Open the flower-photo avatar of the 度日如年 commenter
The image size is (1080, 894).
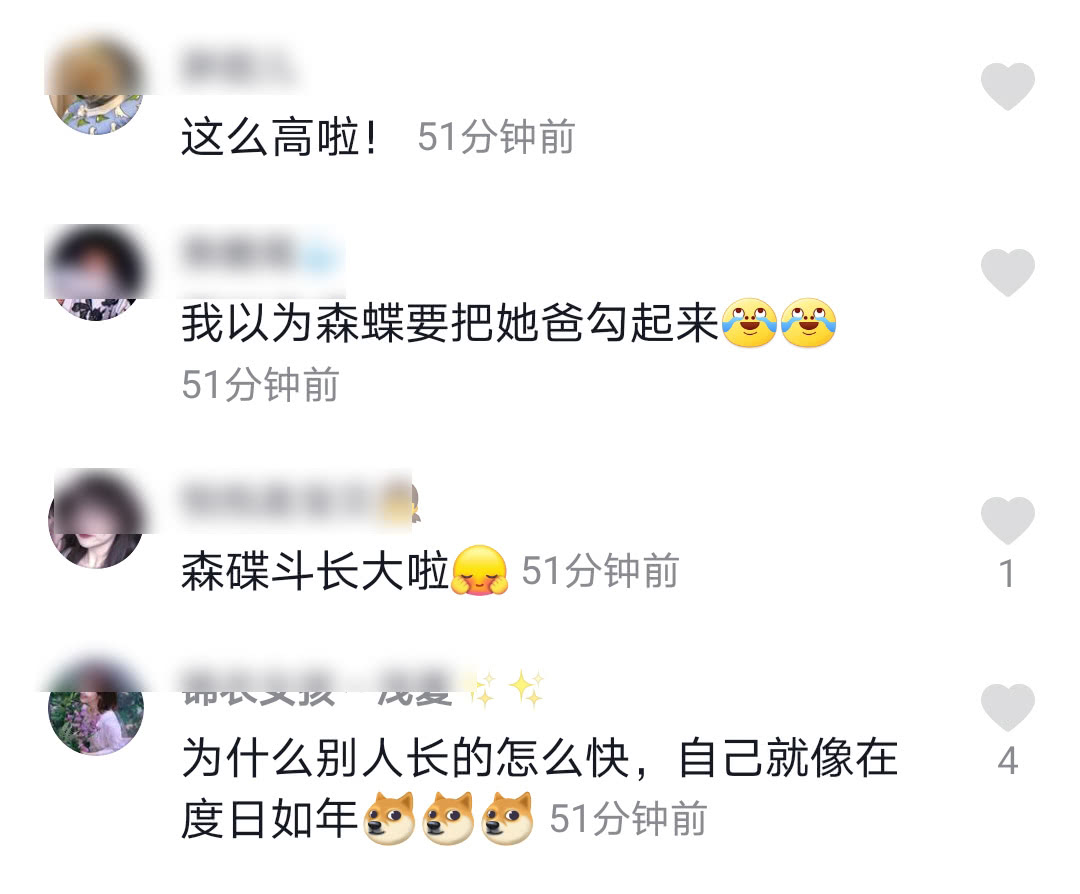pos(95,707)
